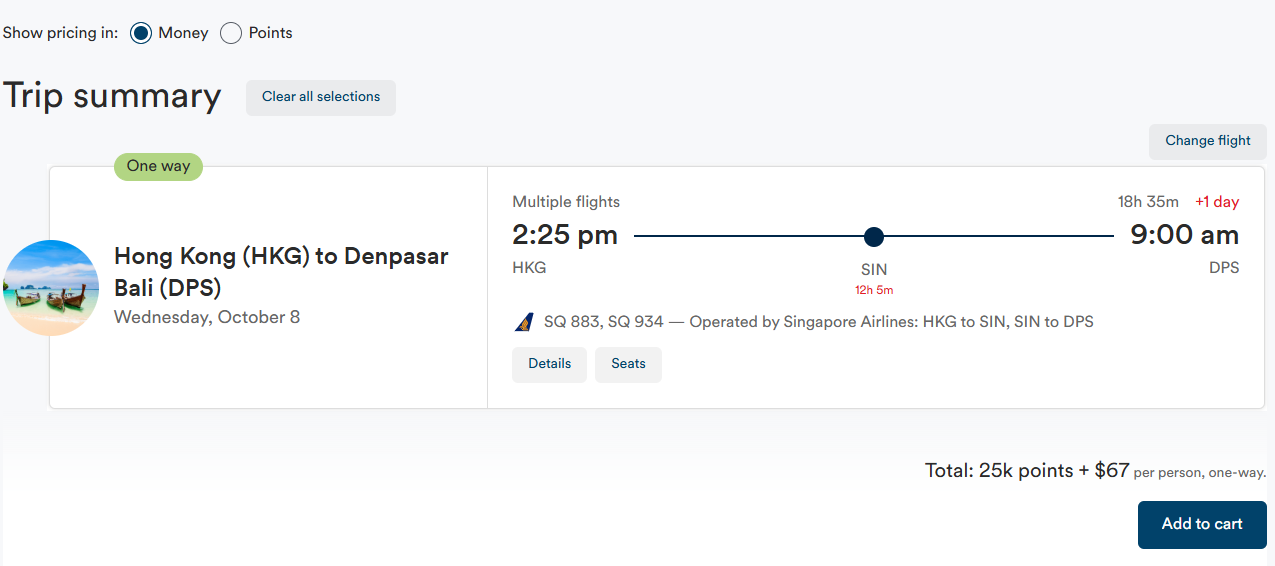Viewport: 1275px width, 566px height.
Task: Click the 2:25 pm departure time
Action: 565,235
